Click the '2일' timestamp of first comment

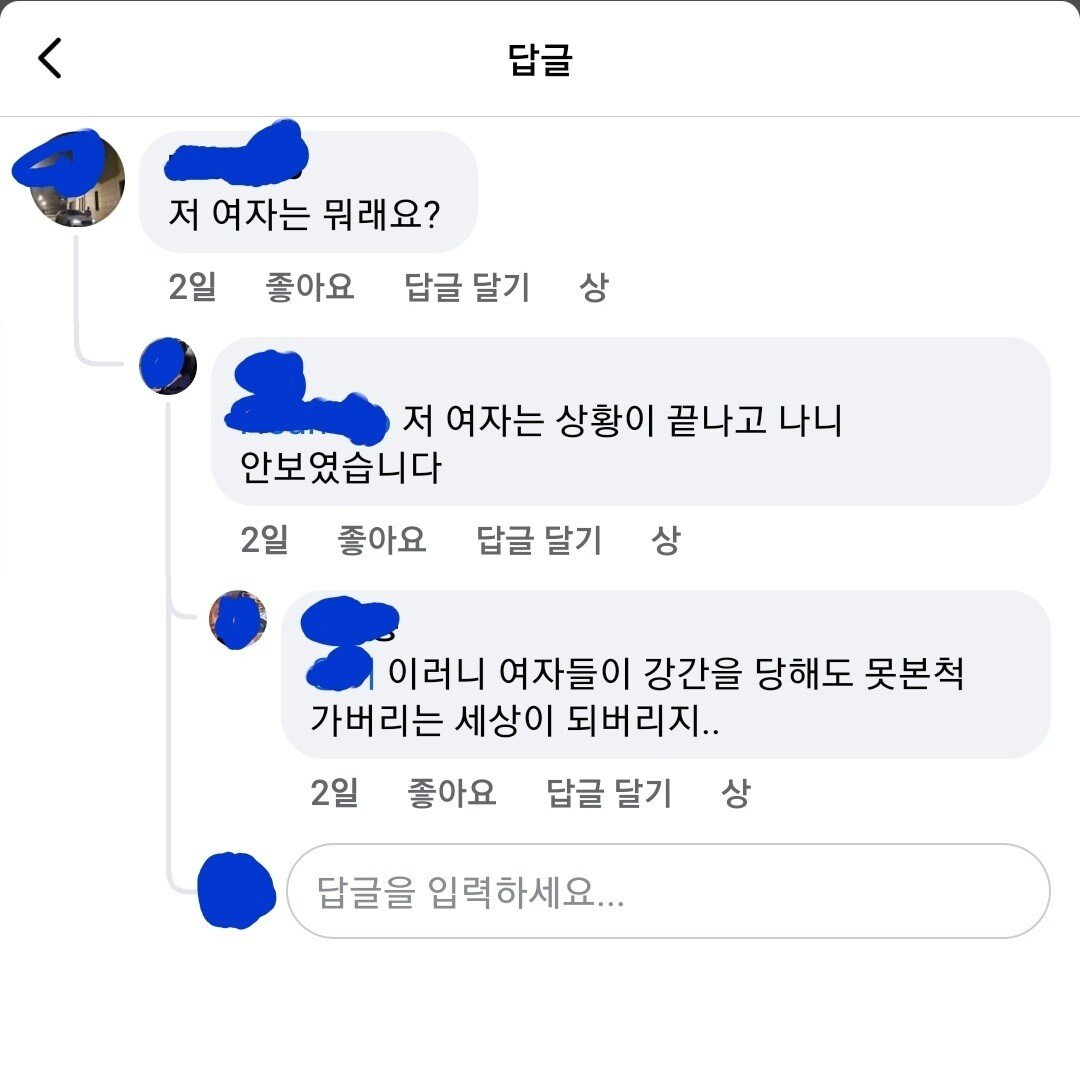[192, 287]
